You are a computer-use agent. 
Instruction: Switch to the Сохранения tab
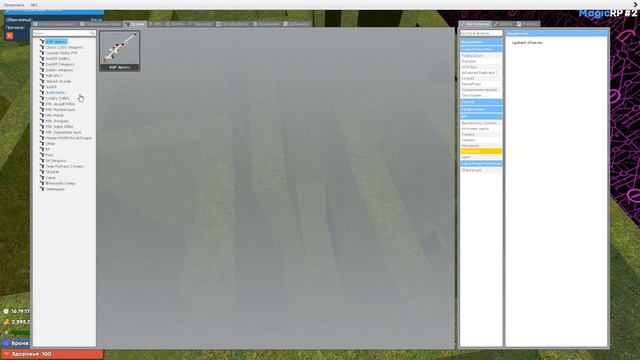266,24
